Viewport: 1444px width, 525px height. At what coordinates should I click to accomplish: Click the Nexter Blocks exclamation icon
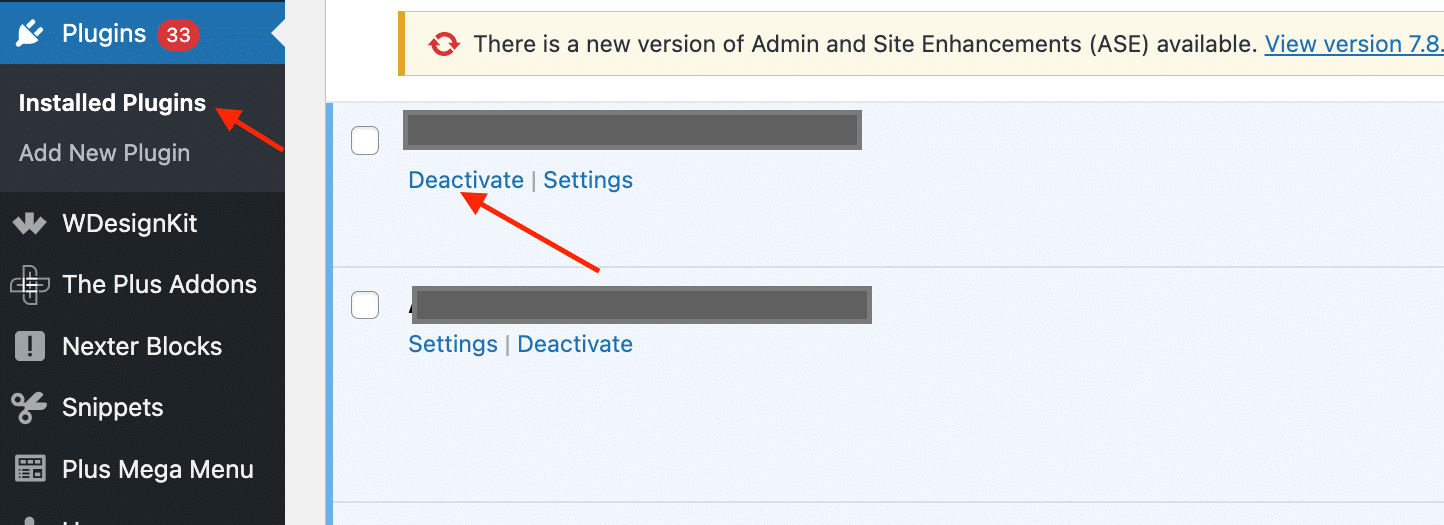30,347
